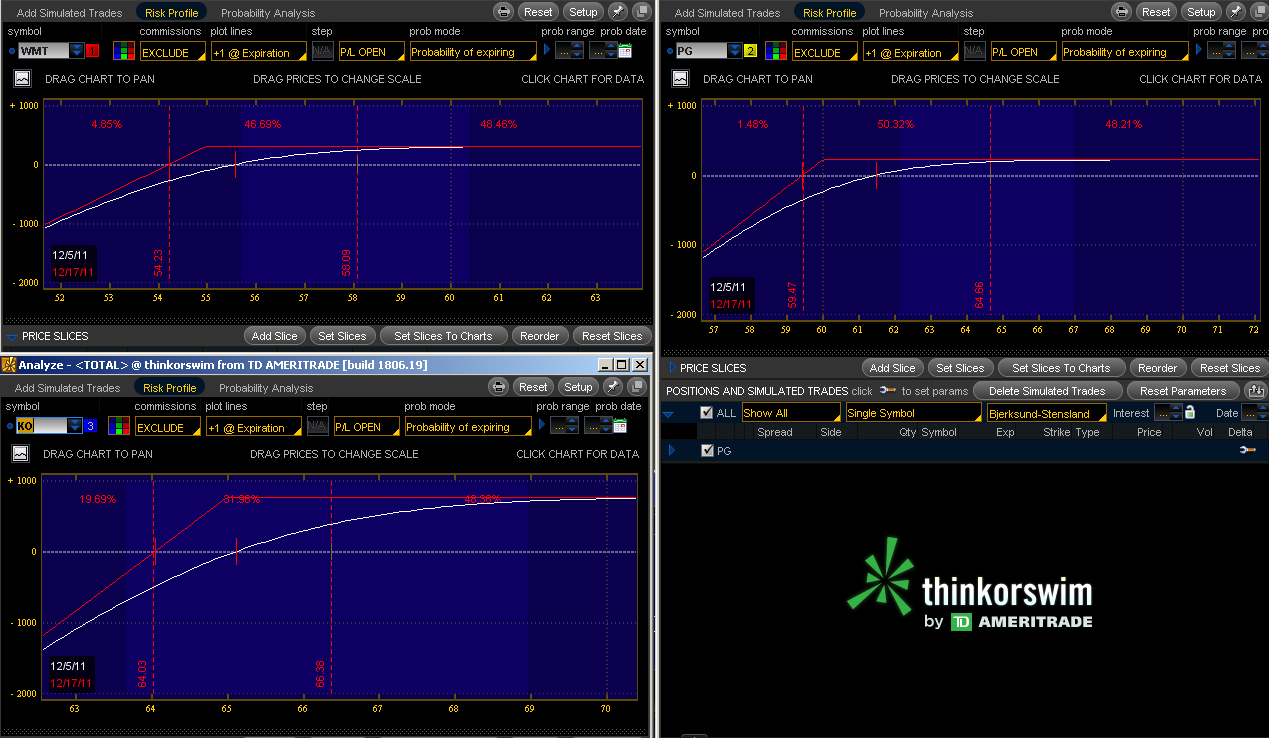
Task: Click the prob range play arrow in KO window
Action: [x=542, y=426]
